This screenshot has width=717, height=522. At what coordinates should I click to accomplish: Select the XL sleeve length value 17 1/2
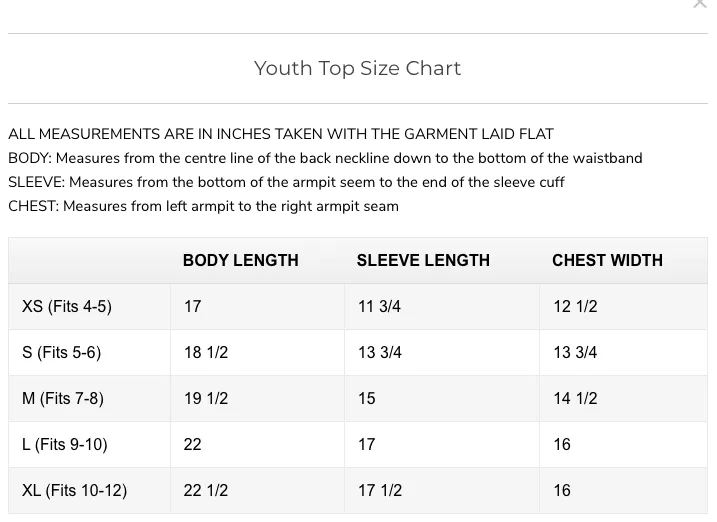click(x=380, y=490)
